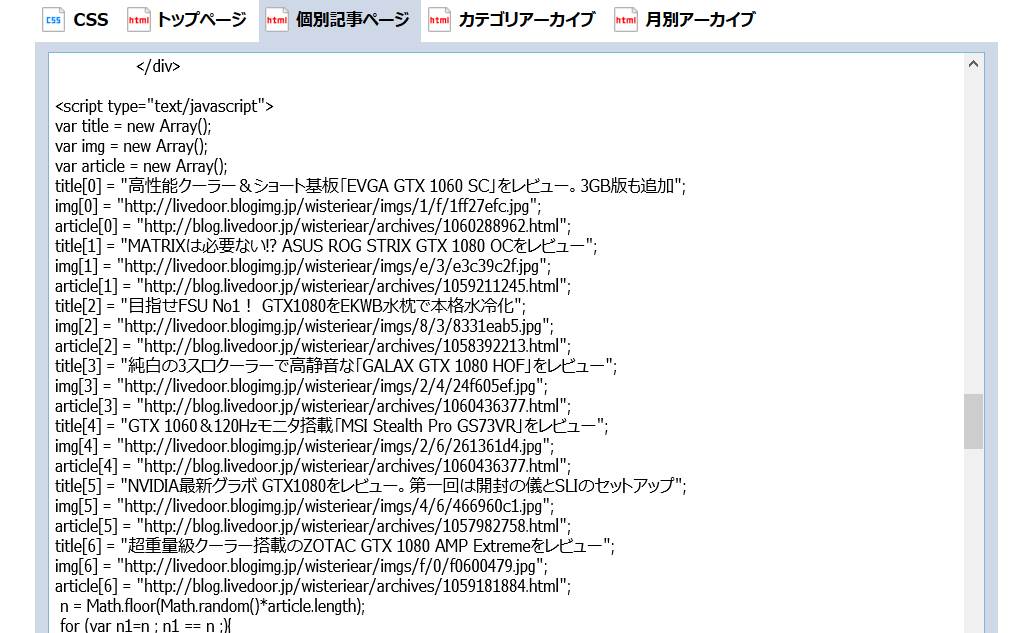Viewport: 1018px width, 633px height.
Task: Click the CSS file icon
Action: 53,19
